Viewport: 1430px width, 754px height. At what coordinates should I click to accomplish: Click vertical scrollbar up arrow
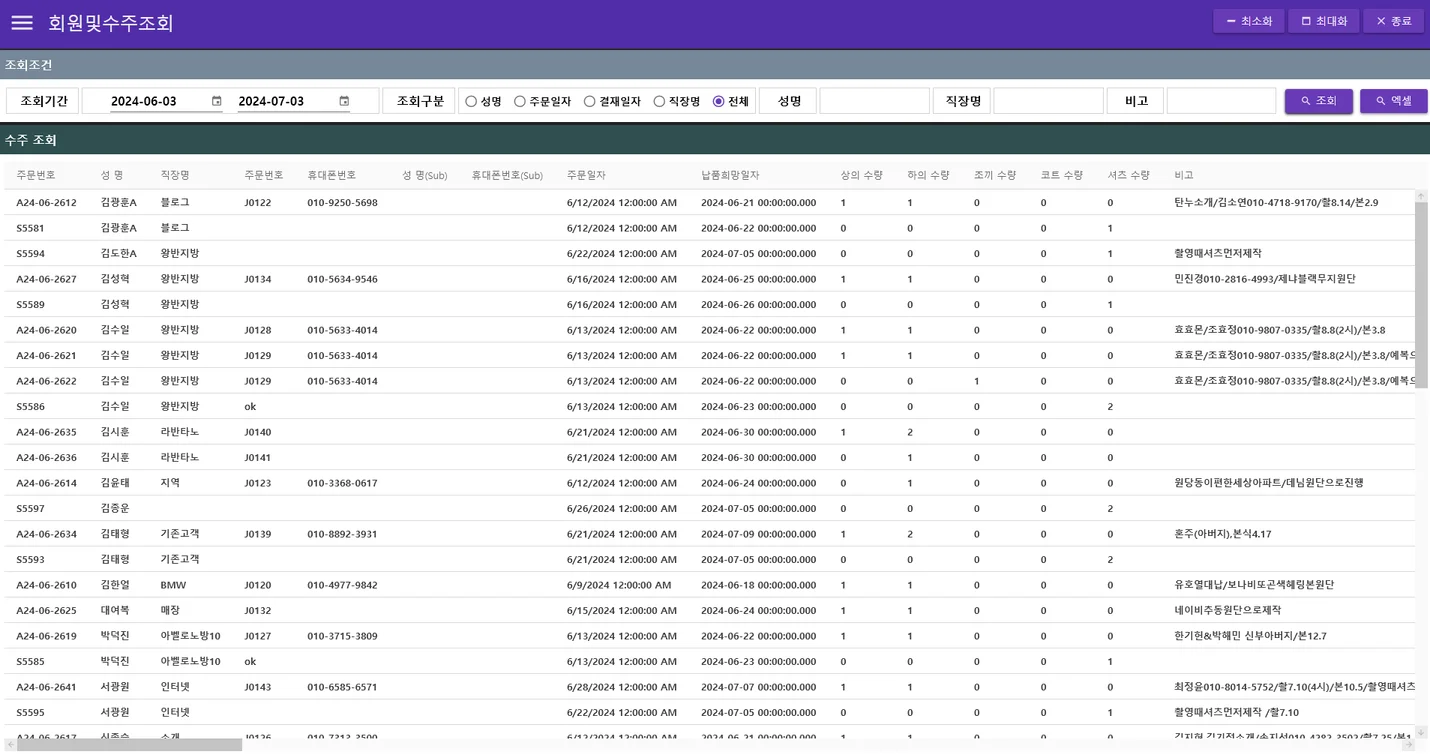point(1421,196)
